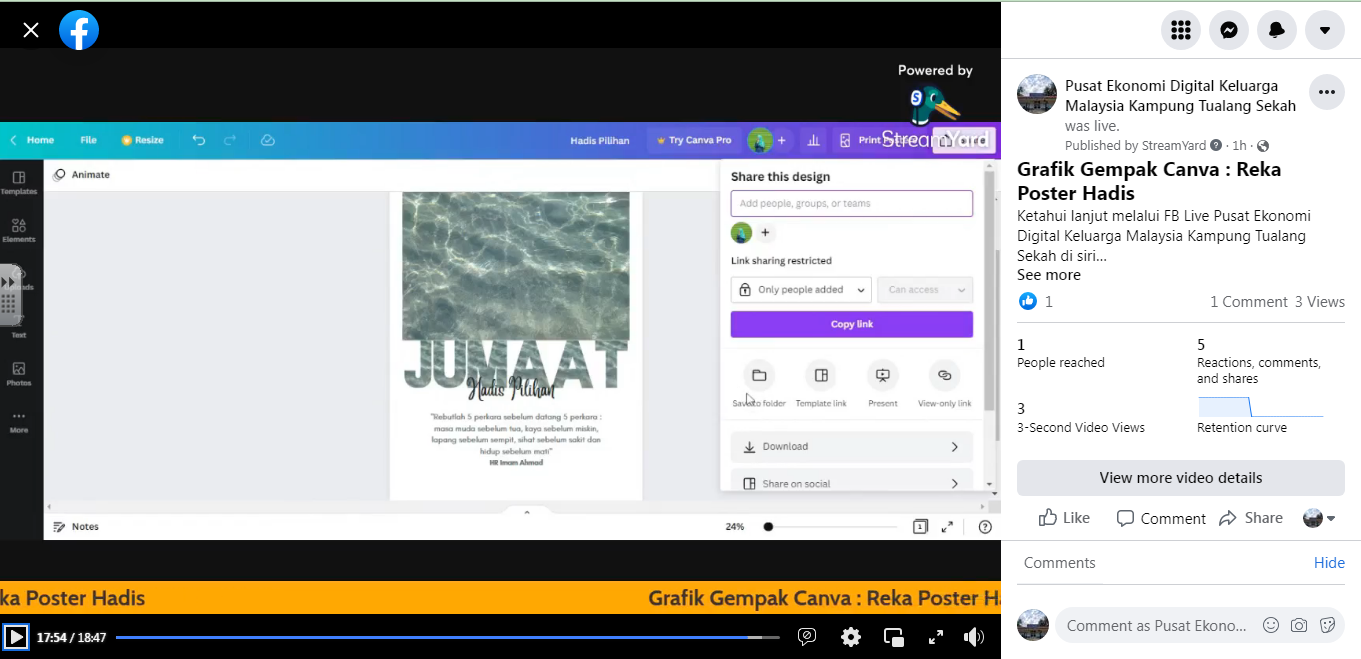Click View more video details button
Viewport: 1361px width, 659px height.
point(1180,478)
